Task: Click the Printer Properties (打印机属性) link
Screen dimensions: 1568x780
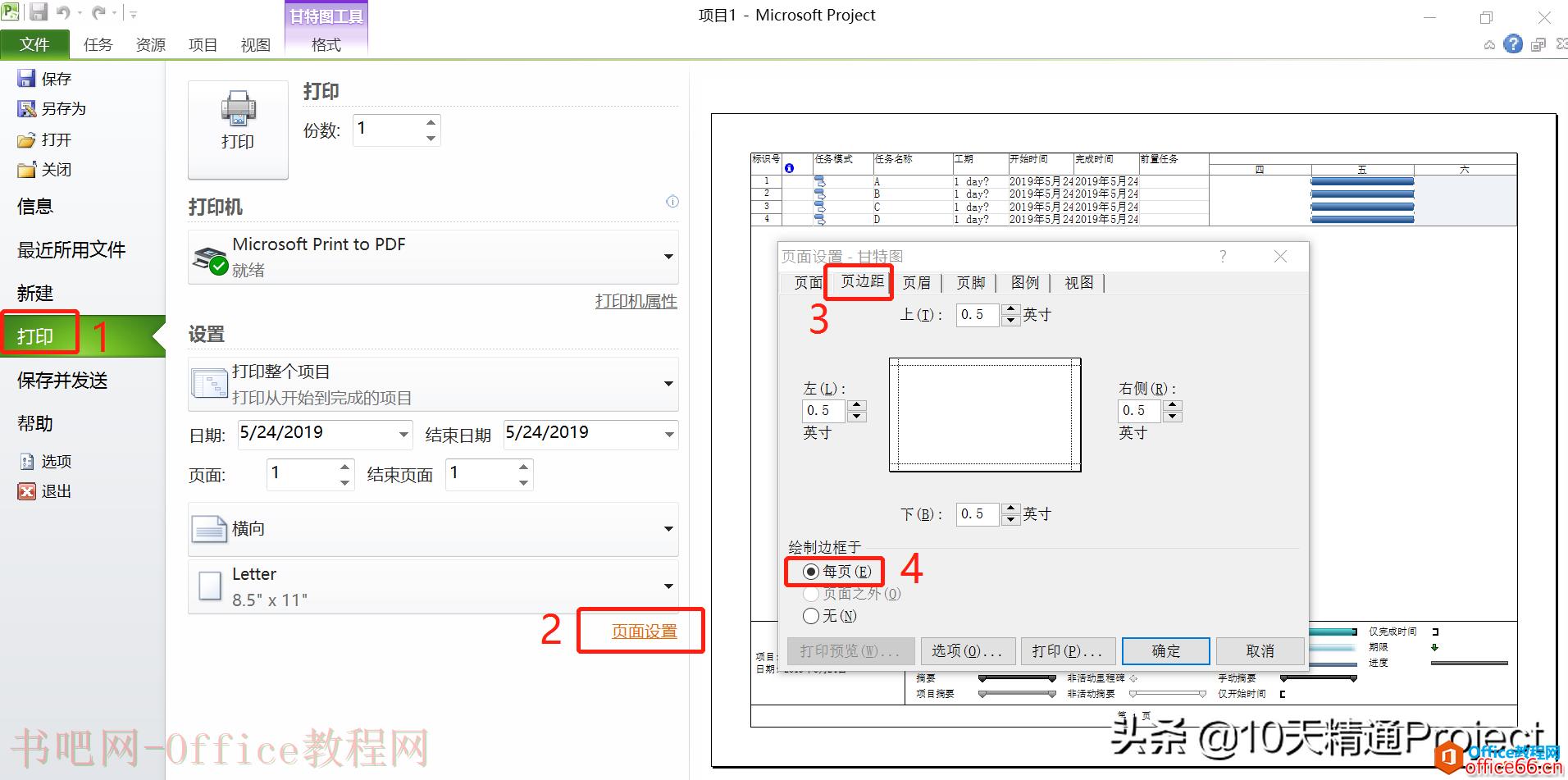Action: pos(636,302)
